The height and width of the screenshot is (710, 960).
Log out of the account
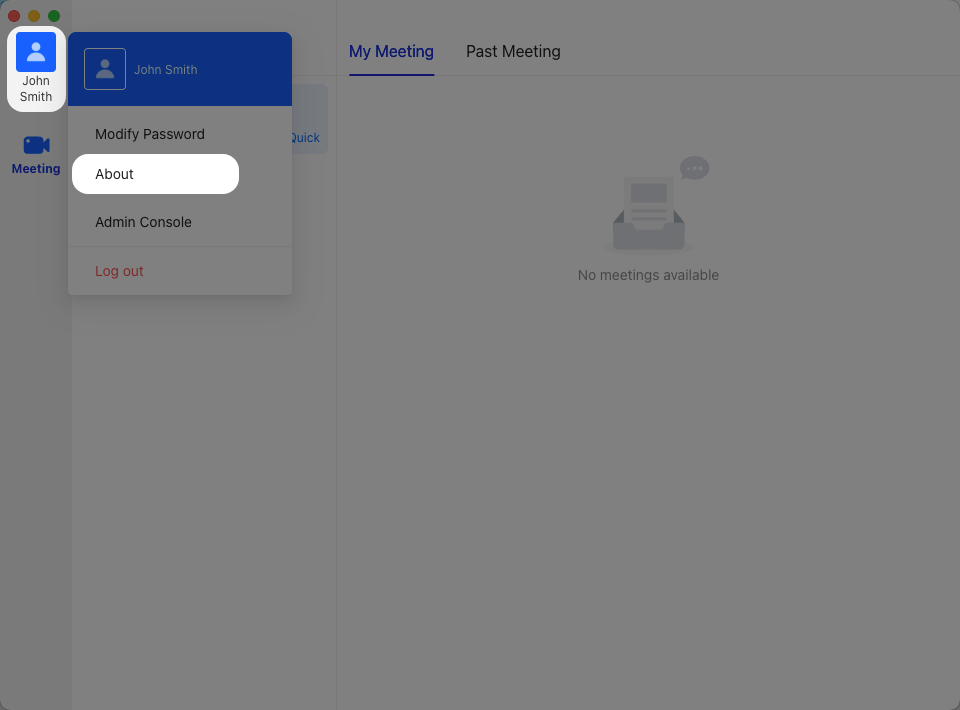click(119, 271)
